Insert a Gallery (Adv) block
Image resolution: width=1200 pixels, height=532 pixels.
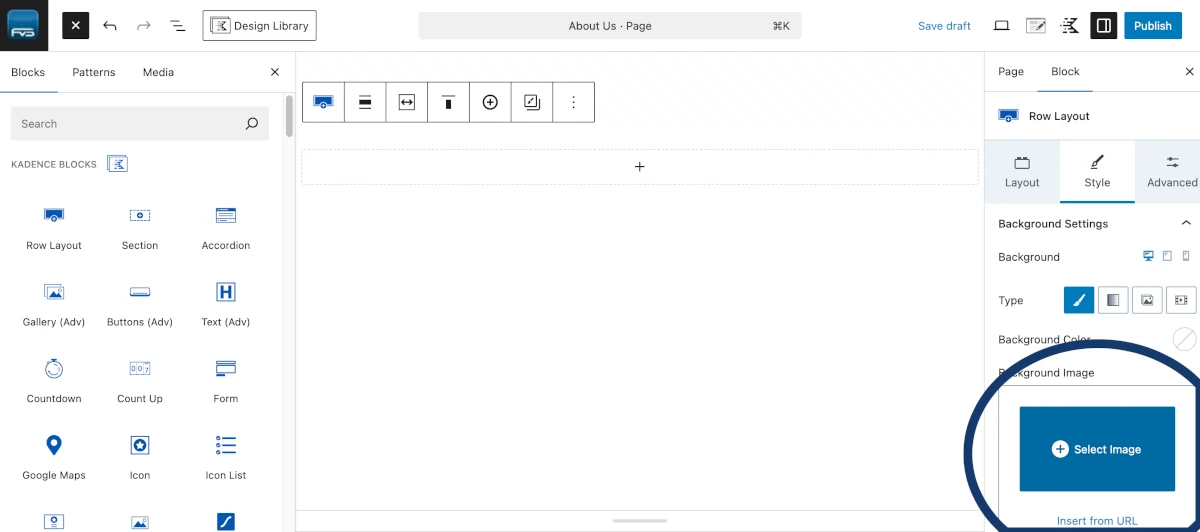point(54,305)
